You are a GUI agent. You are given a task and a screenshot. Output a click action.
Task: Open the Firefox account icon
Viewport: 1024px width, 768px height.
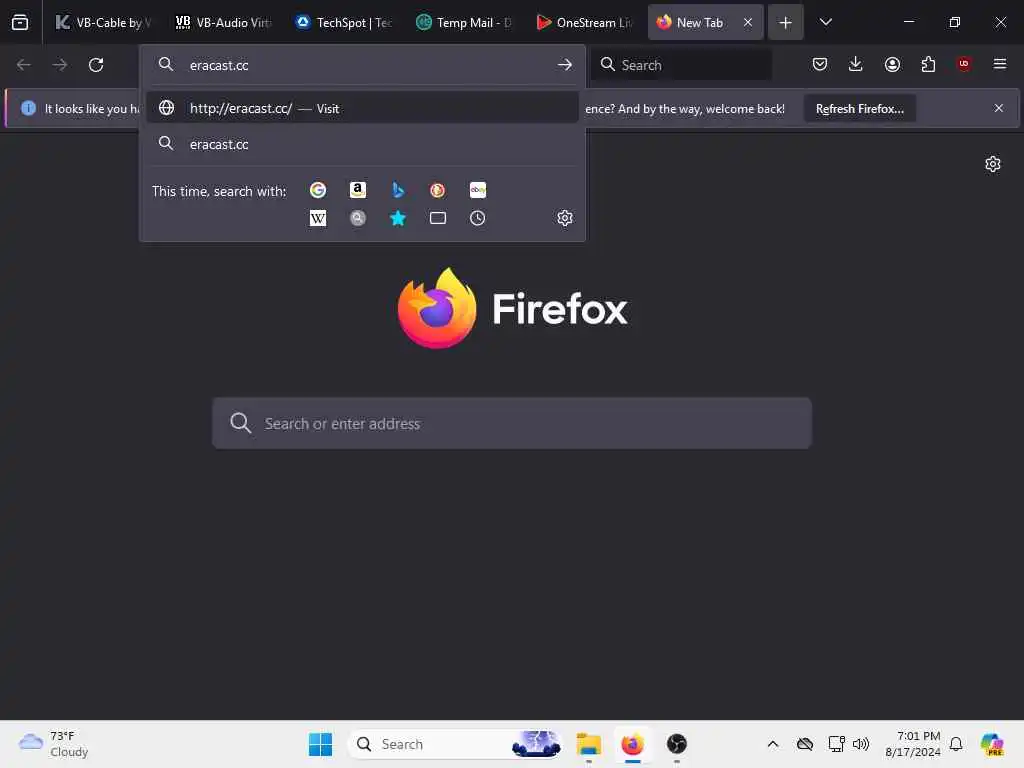click(892, 64)
